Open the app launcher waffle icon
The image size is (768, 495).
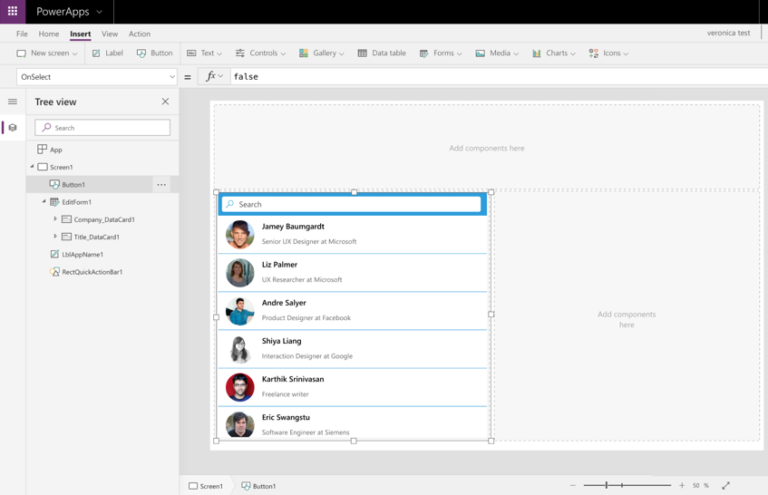pyautogui.click(x=12, y=11)
